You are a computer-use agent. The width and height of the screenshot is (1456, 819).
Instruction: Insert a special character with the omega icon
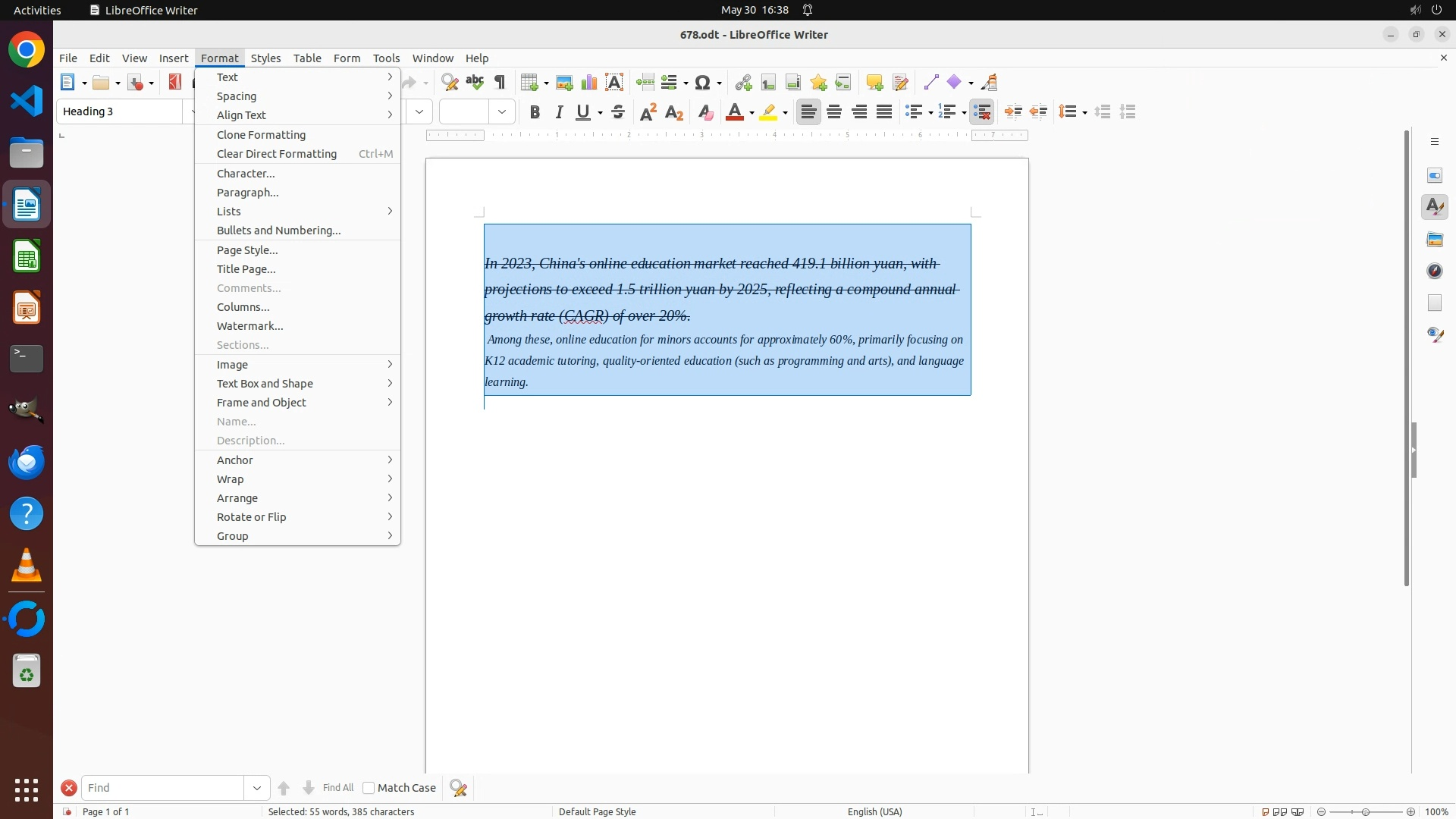click(703, 83)
